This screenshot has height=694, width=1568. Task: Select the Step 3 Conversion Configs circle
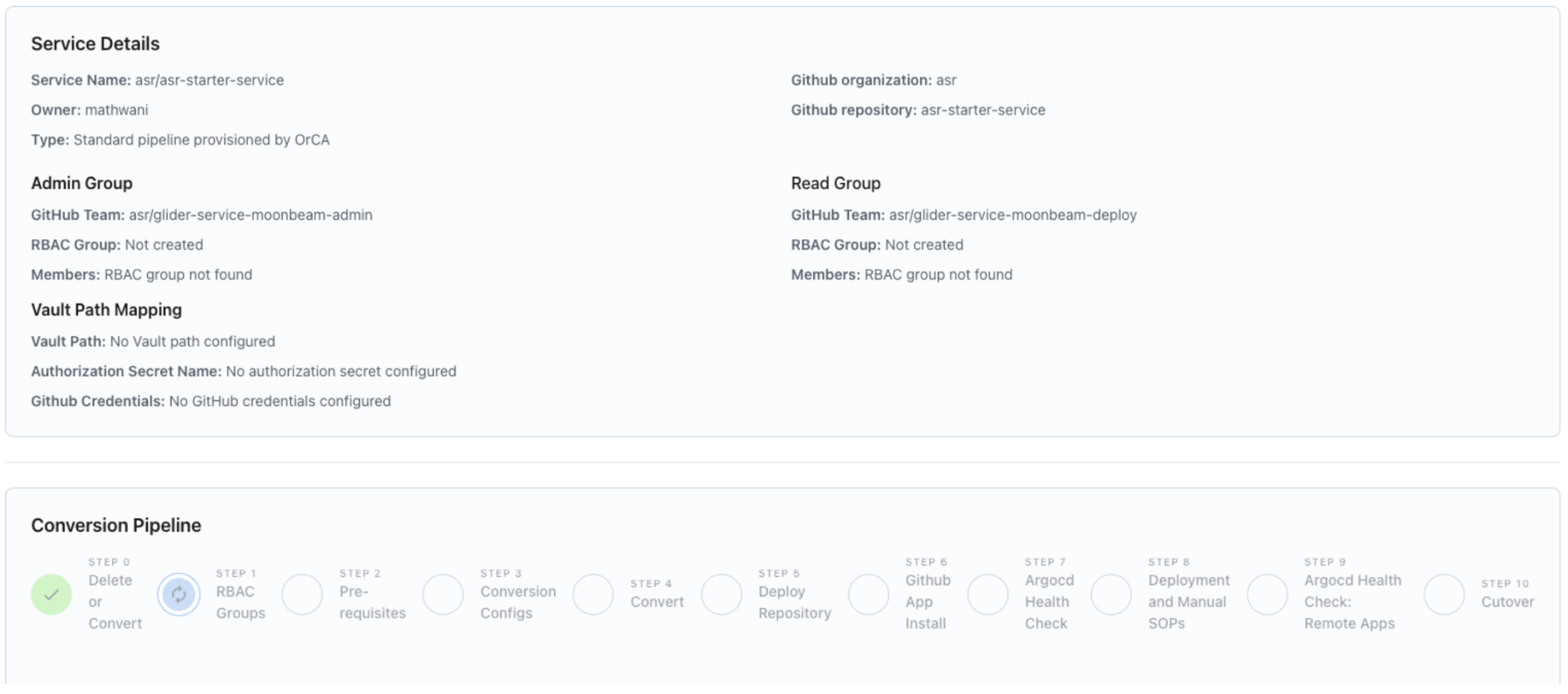tap(443, 594)
